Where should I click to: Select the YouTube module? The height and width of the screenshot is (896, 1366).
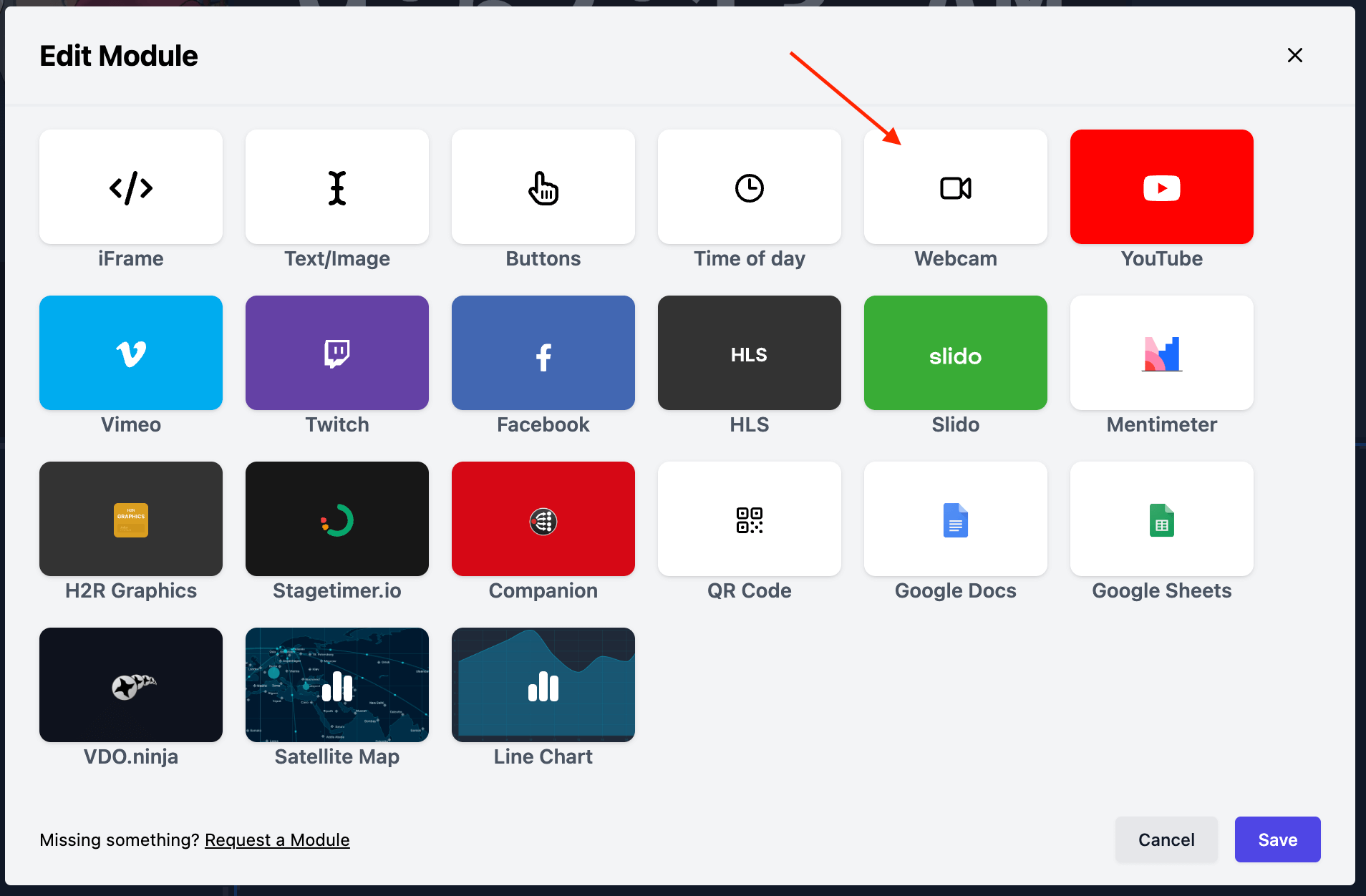point(1161,187)
